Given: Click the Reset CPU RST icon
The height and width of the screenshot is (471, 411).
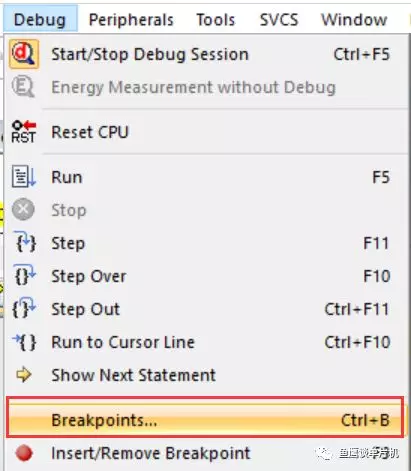Looking at the screenshot, I should tap(24, 132).
